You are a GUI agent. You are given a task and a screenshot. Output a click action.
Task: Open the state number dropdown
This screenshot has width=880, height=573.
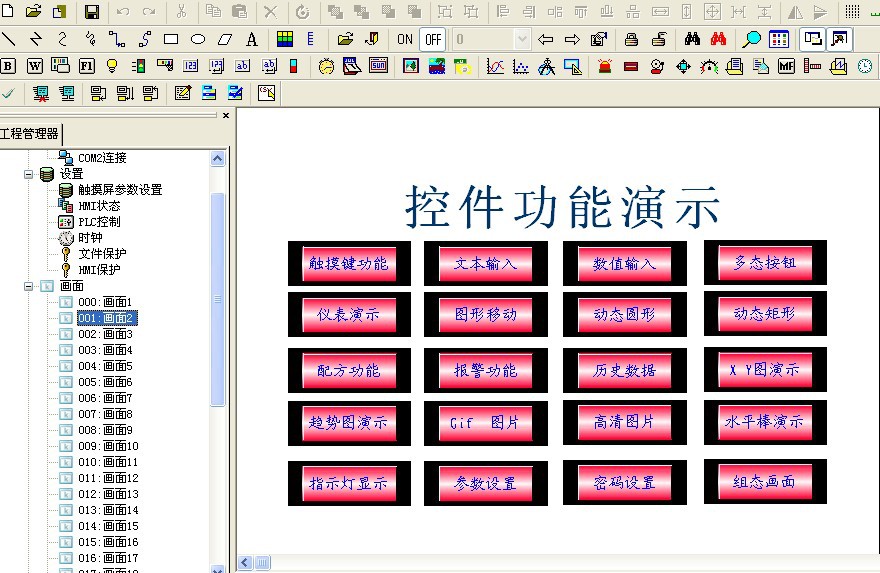(x=521, y=40)
